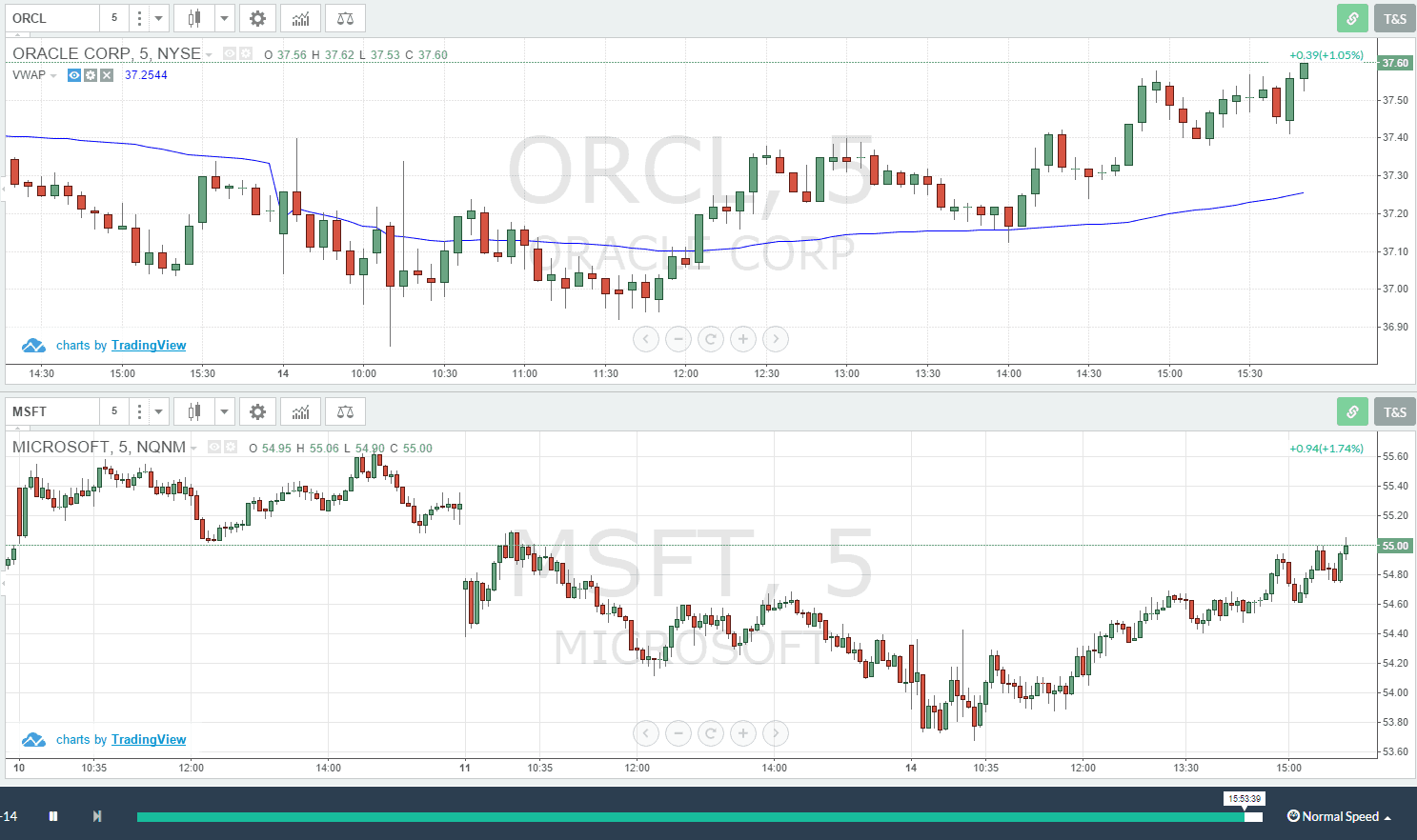Open the three-dot menu on the ORCL toolbar
The image size is (1417, 840).
point(137,18)
